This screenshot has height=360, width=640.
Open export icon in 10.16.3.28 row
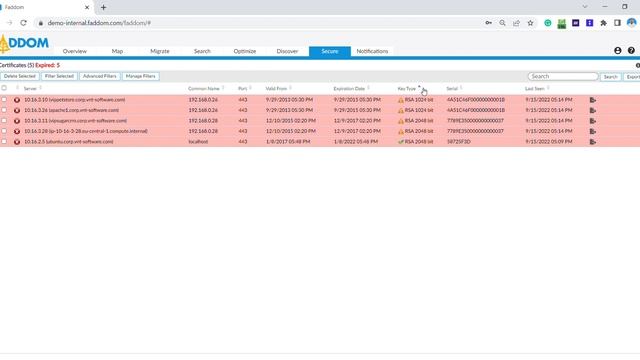coord(593,131)
